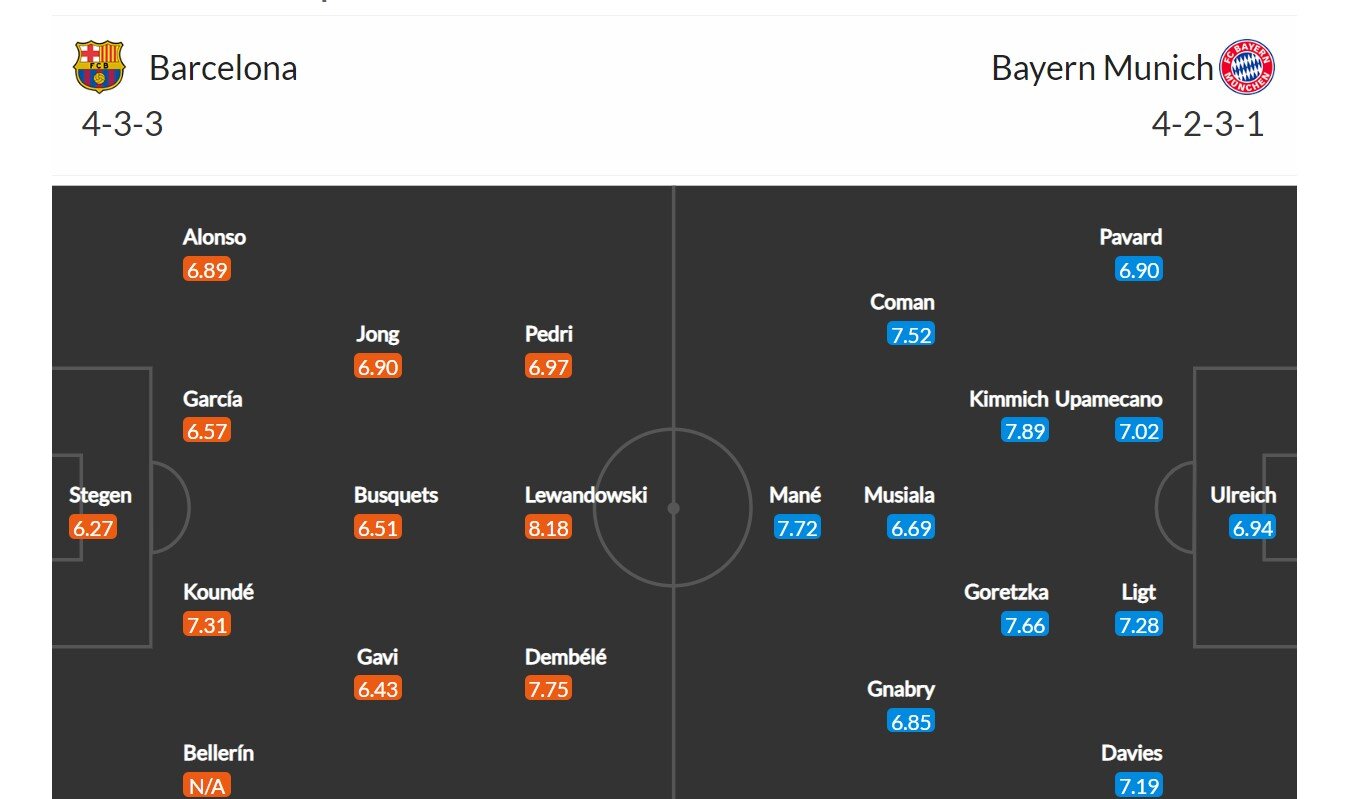This screenshot has height=799, width=1350.
Task: Click Bellerín's N/A rating badge
Action: [207, 786]
